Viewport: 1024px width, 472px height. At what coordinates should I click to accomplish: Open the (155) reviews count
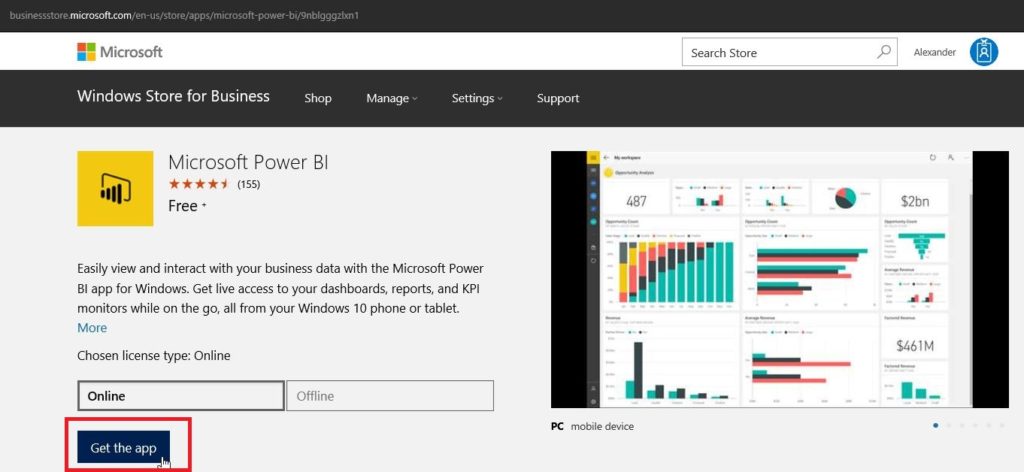pos(248,184)
